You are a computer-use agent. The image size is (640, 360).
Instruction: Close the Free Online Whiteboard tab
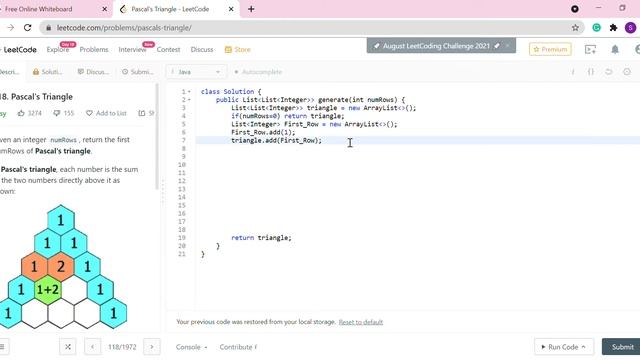[104, 9]
